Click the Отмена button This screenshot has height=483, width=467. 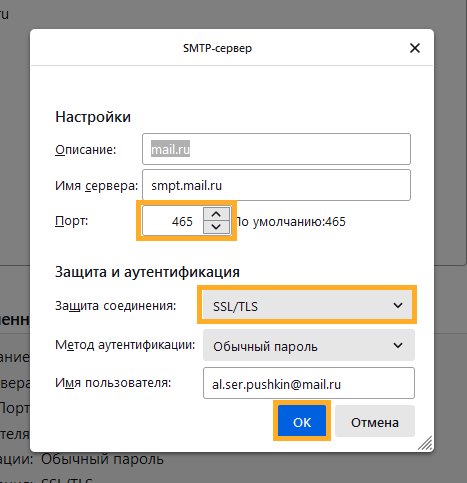(x=375, y=421)
